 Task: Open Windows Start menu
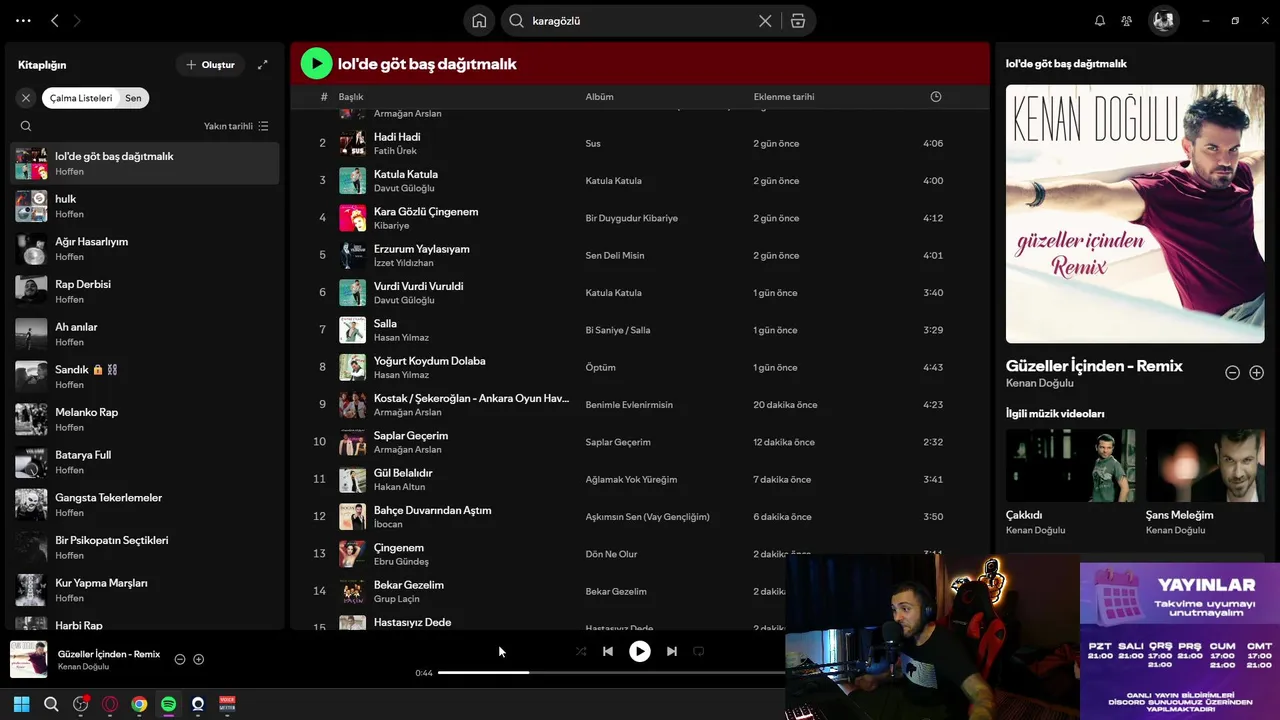tap(22, 704)
